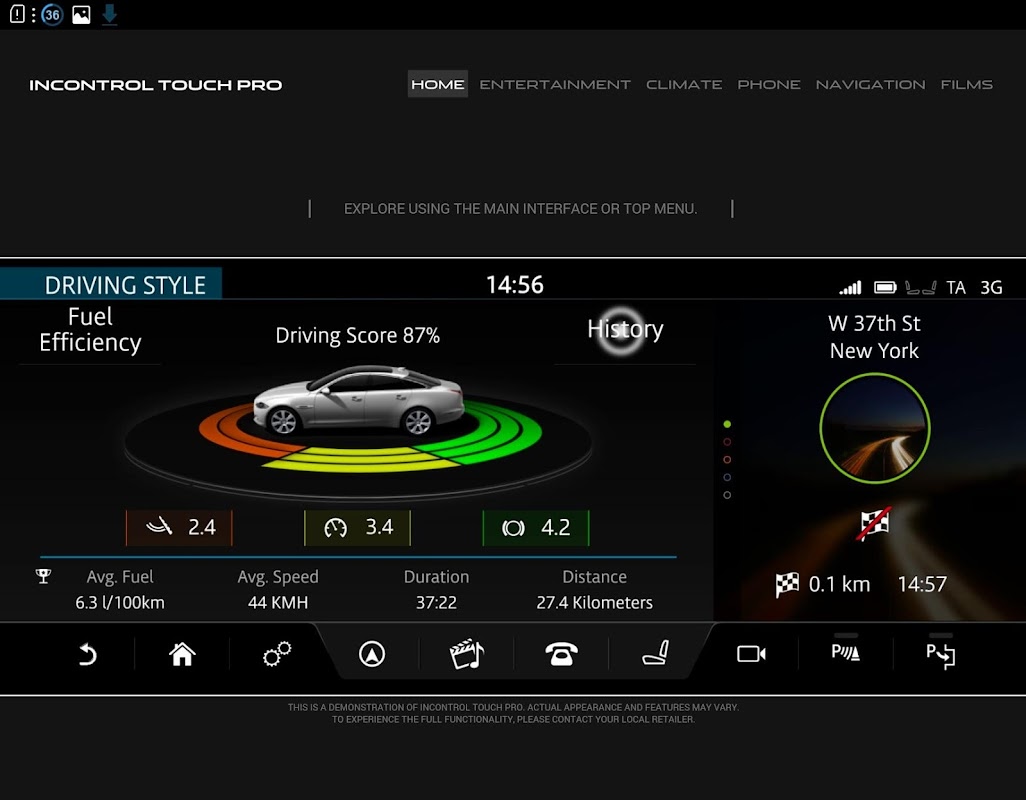Open the telephone icon
Image resolution: width=1026 pixels, height=800 pixels.
[x=561, y=654]
